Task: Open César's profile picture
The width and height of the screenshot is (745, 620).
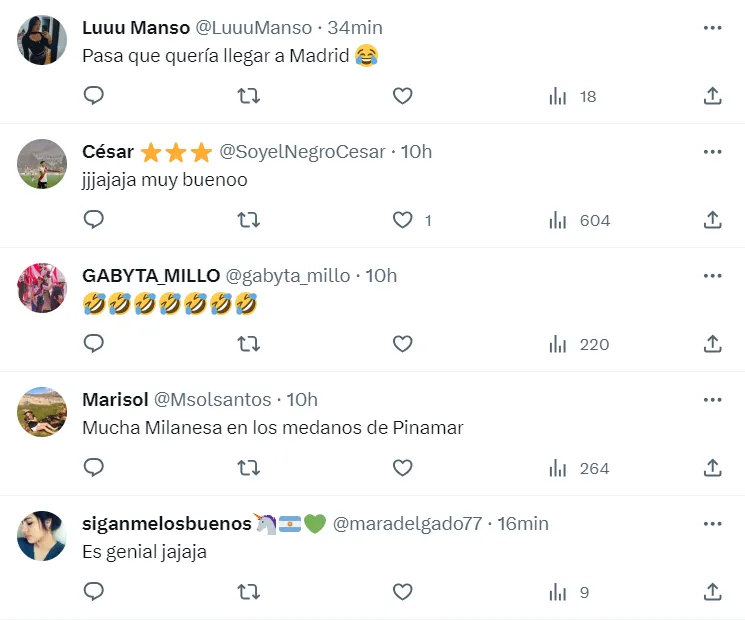Action: 42,165
